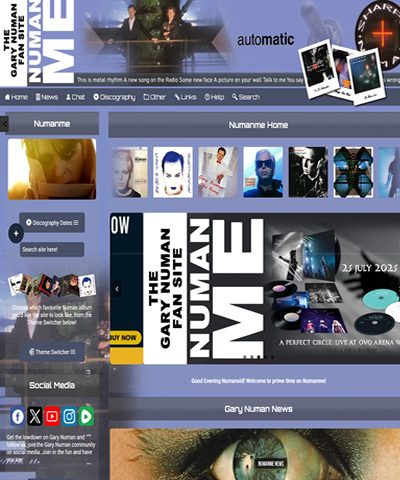Click the Search menu item
This screenshot has width=400, height=480.
(246, 97)
